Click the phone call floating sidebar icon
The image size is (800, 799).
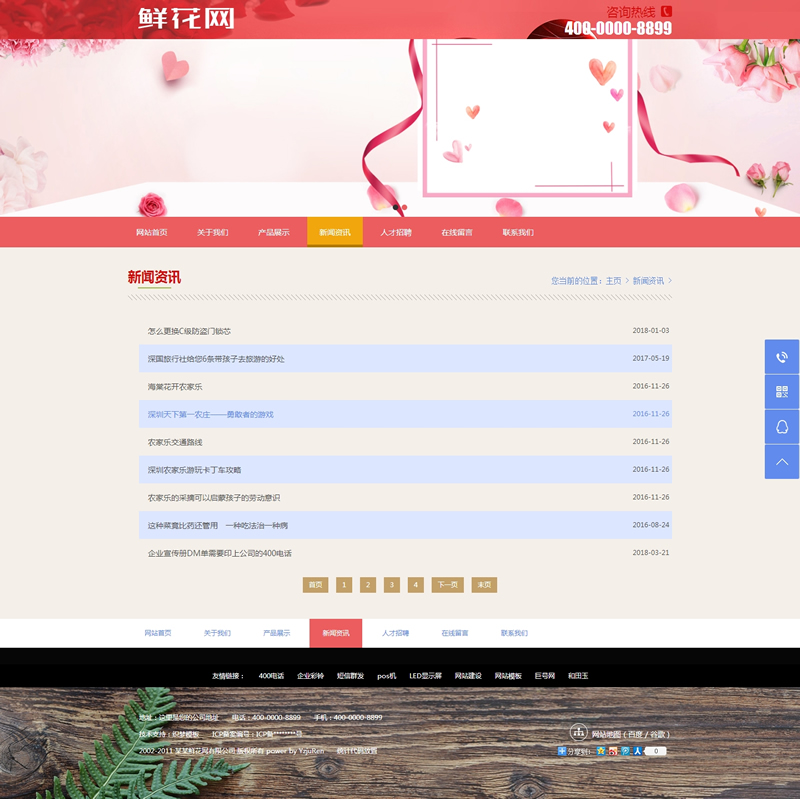782,357
